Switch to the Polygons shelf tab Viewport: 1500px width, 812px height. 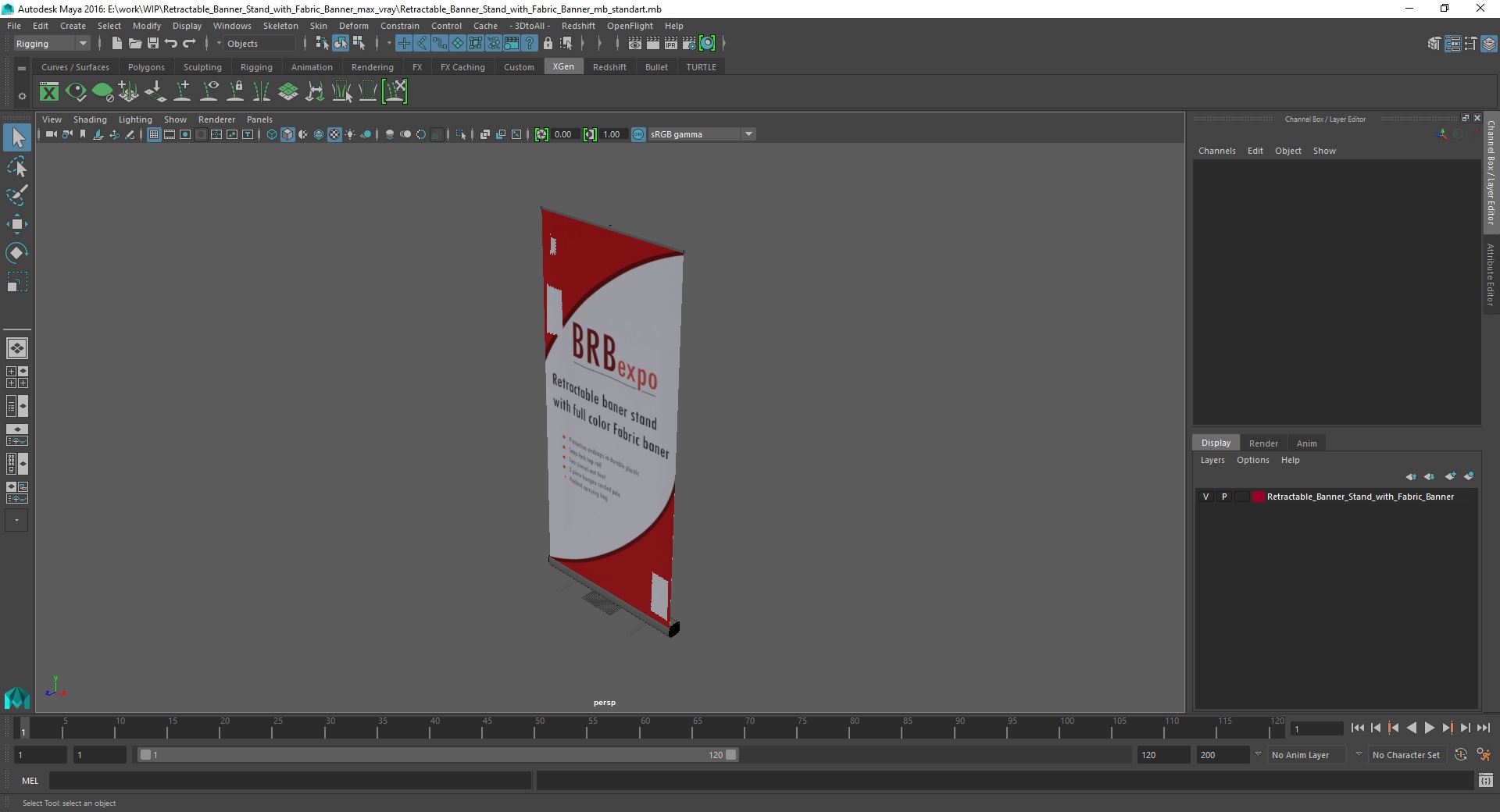pyautogui.click(x=146, y=67)
